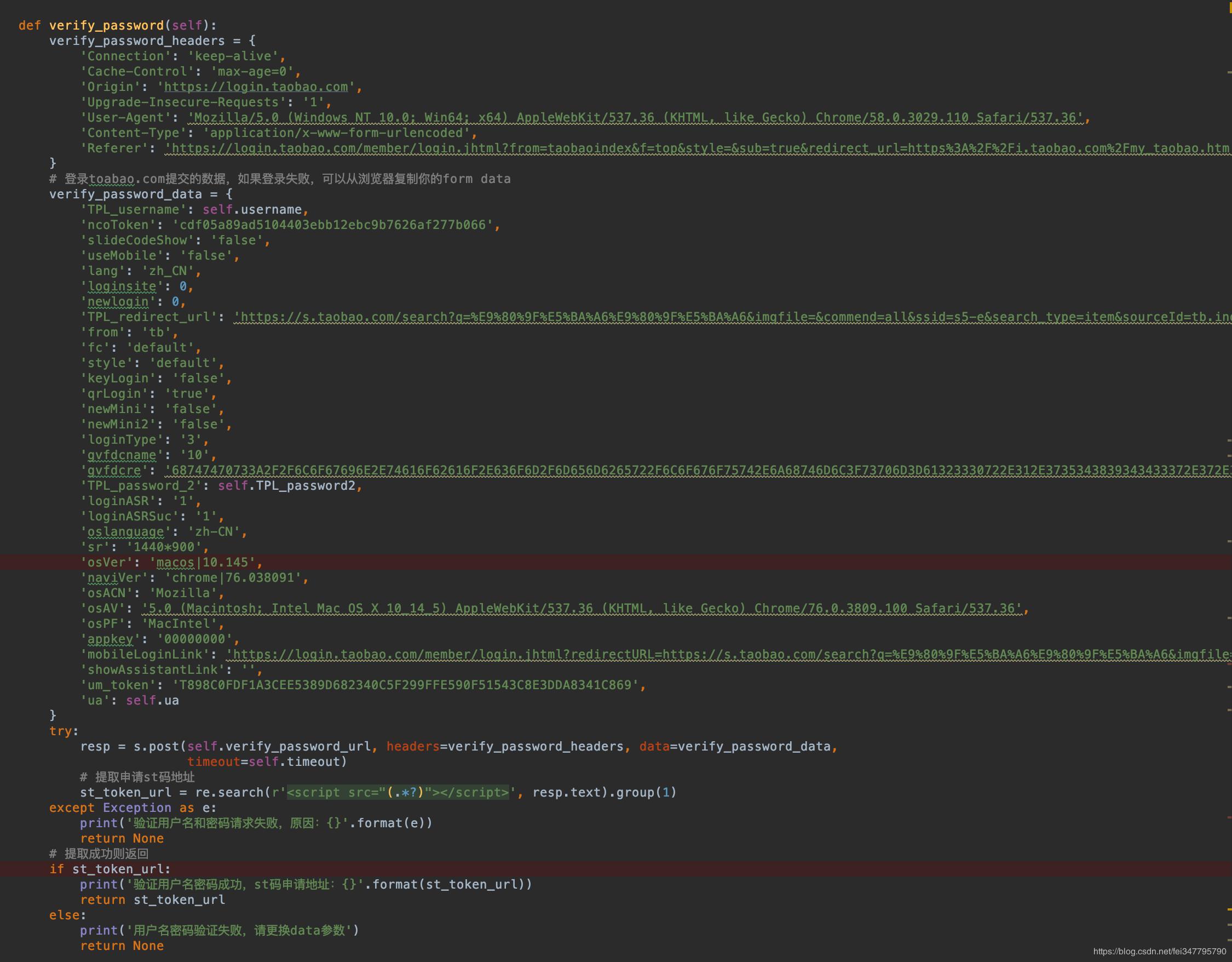The image size is (1232, 962).
Task: Click the osAV Macintosh WebKit underlined string
Action: [564, 608]
